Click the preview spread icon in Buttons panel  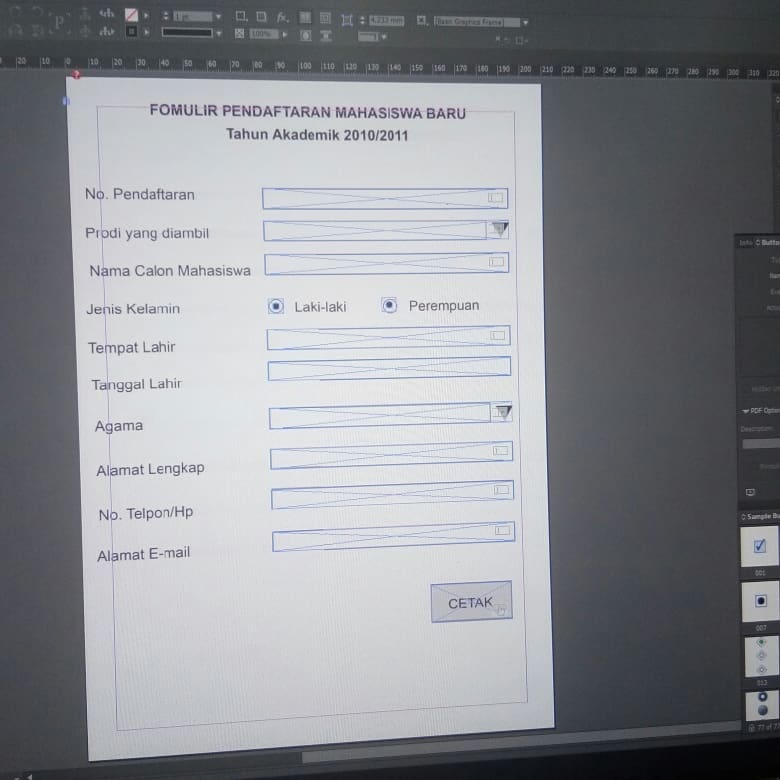[751, 492]
